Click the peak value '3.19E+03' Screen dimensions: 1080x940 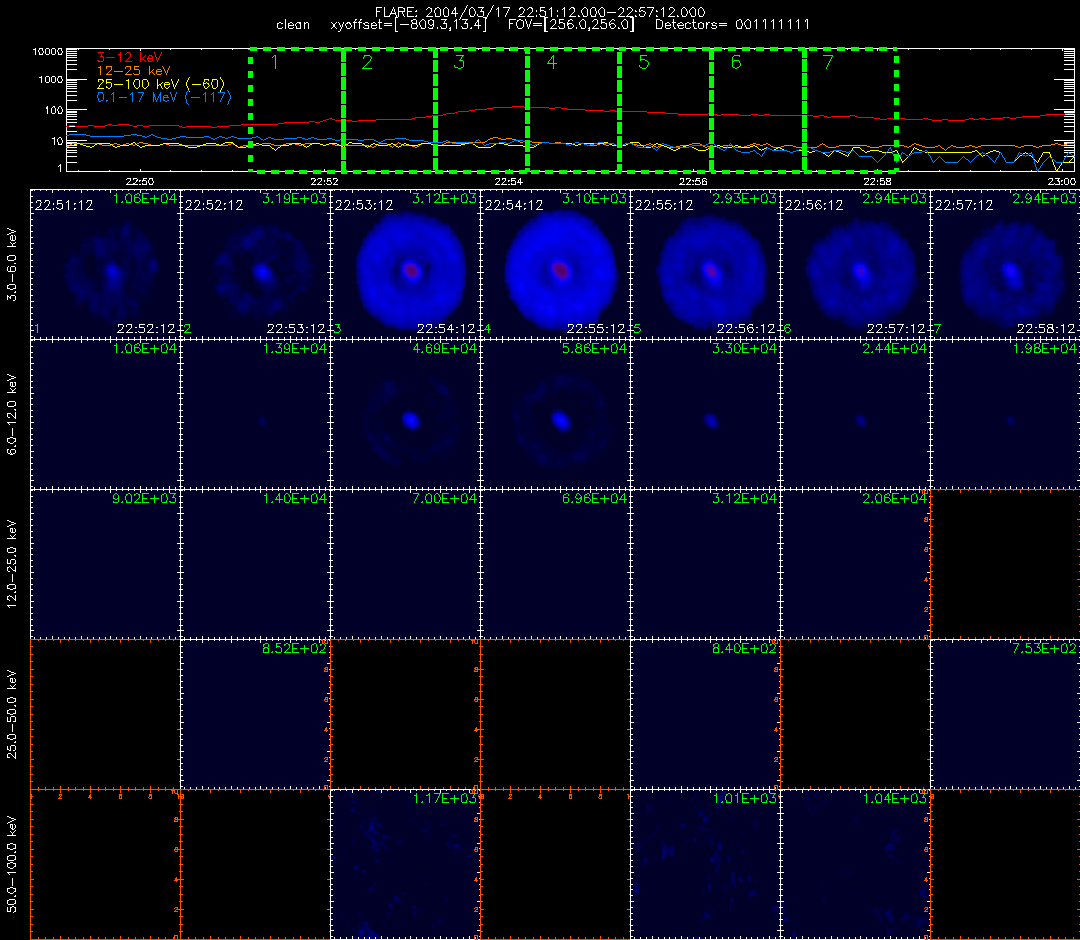(294, 198)
